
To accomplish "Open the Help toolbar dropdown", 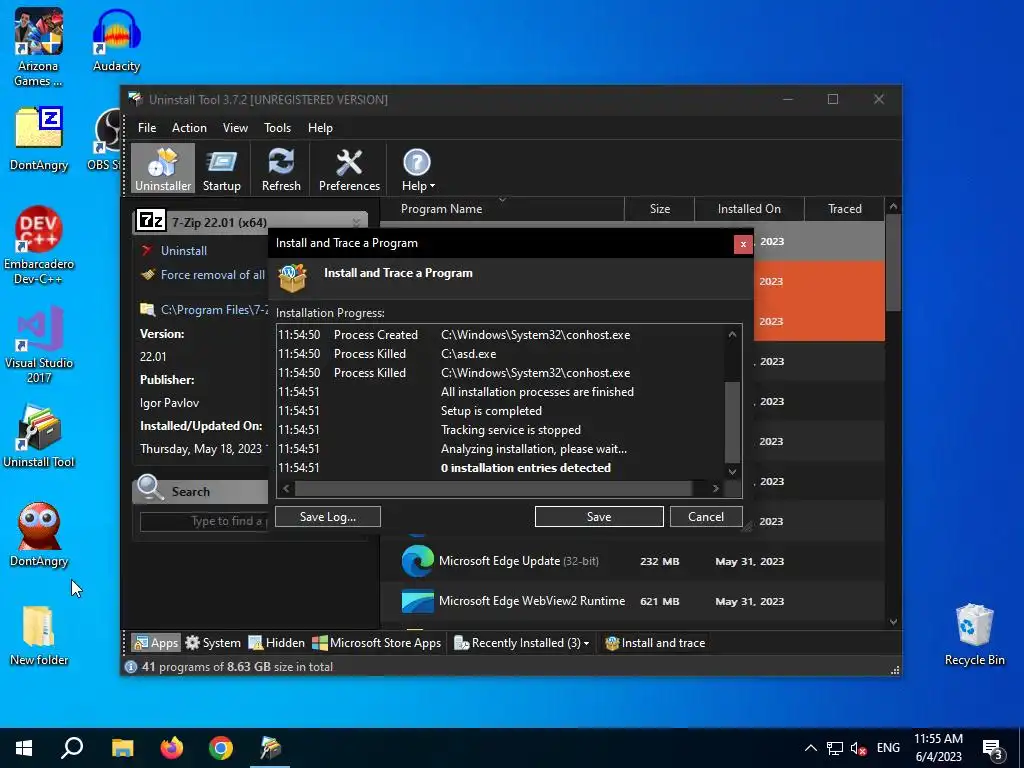I will click(x=417, y=169).
